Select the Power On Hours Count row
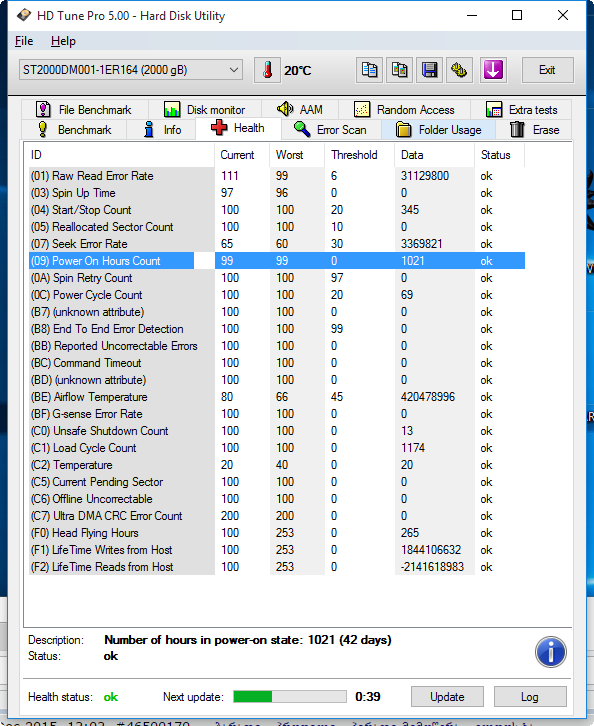This screenshot has width=594, height=726. (x=277, y=261)
